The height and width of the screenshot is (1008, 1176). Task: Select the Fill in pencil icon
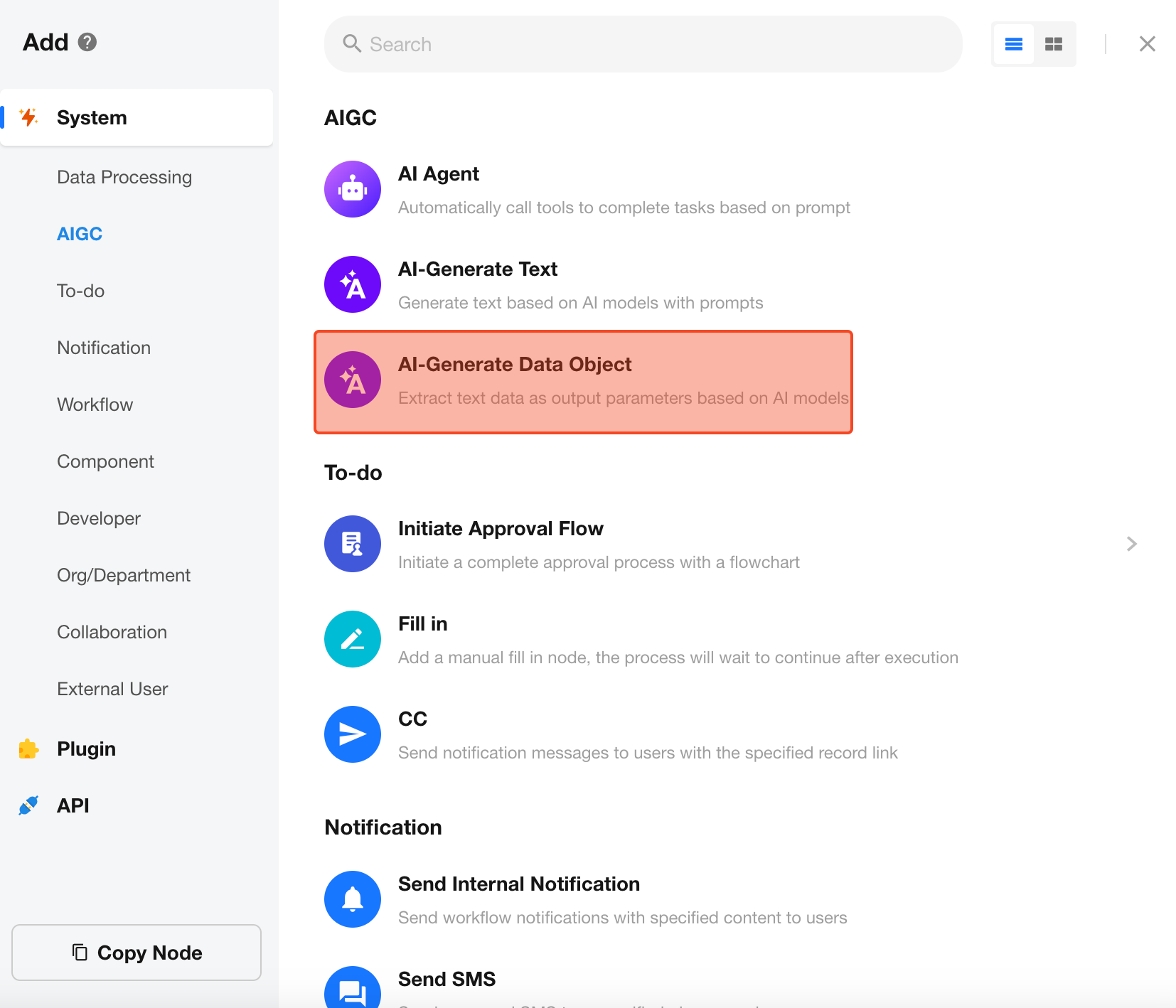[x=353, y=639]
